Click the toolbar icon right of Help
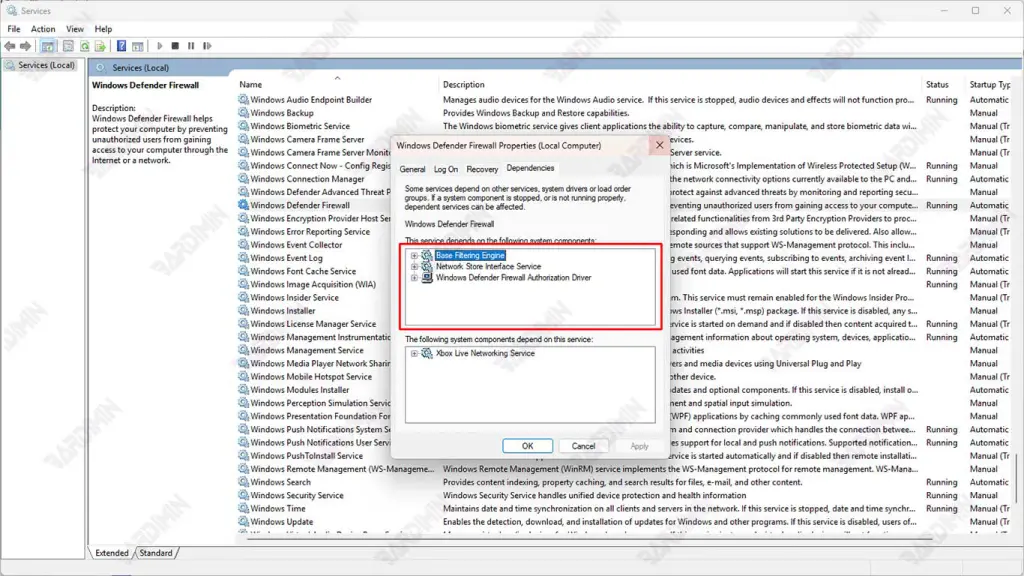 pyautogui.click(x=138, y=46)
